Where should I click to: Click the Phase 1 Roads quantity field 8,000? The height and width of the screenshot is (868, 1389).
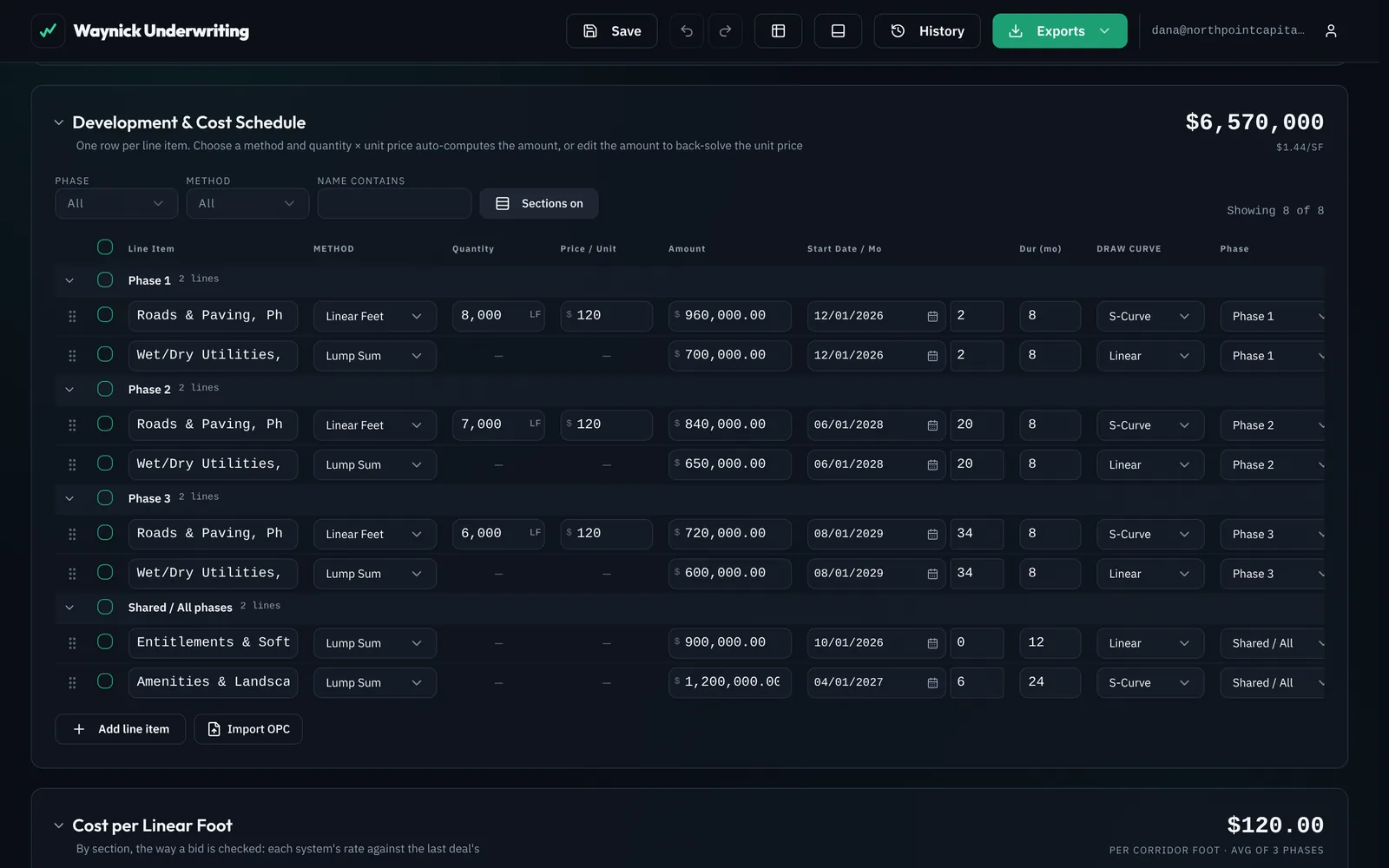(498, 316)
